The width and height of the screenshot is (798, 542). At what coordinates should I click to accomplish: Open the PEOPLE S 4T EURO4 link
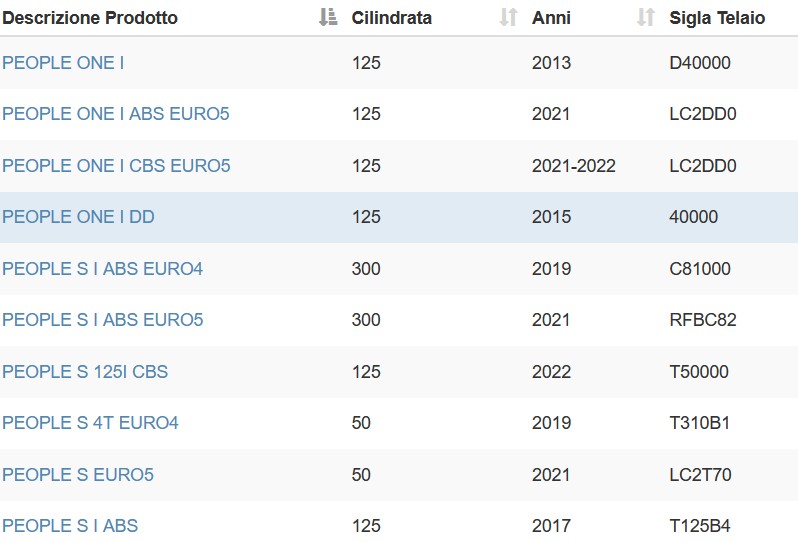(90, 422)
